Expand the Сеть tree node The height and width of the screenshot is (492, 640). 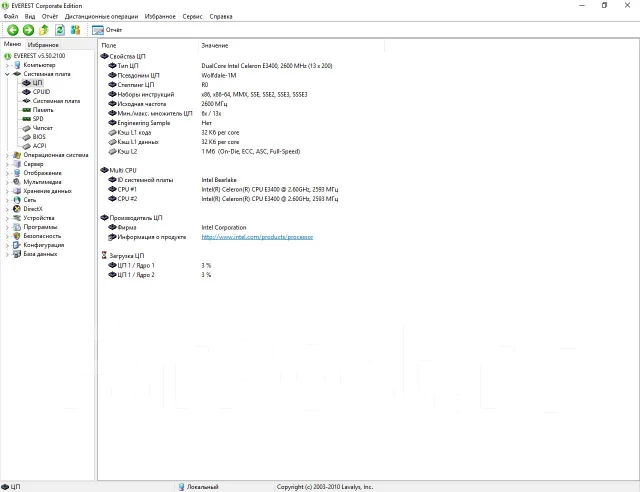[x=7, y=200]
